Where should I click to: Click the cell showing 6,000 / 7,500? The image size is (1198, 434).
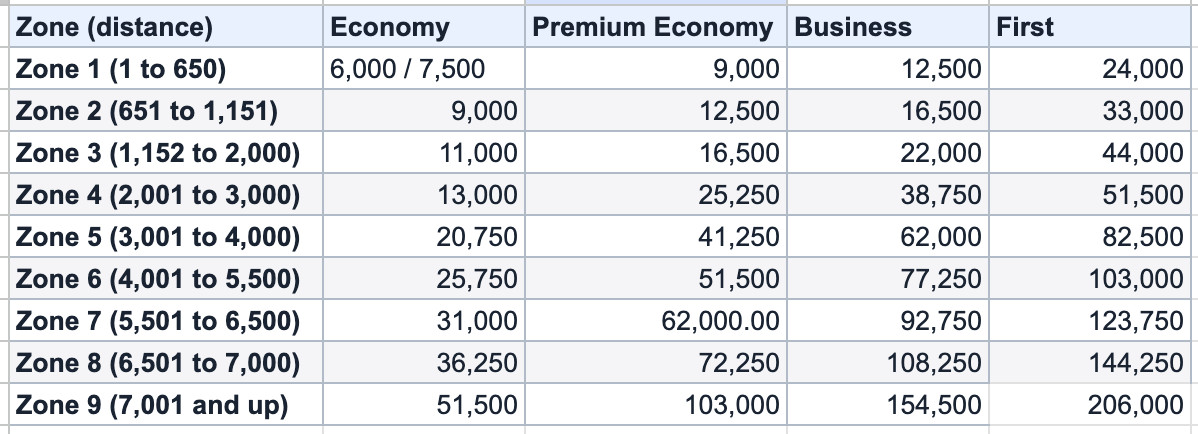[424, 68]
